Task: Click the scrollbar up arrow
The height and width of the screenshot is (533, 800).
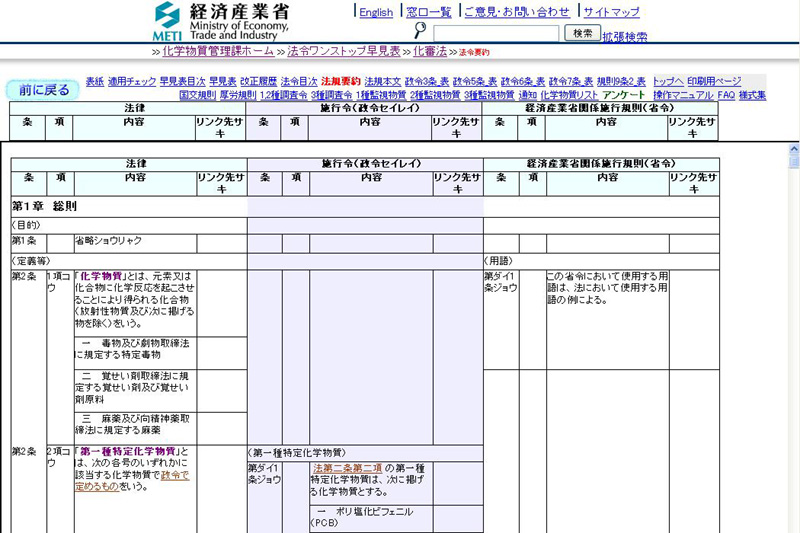Action: pos(793,149)
